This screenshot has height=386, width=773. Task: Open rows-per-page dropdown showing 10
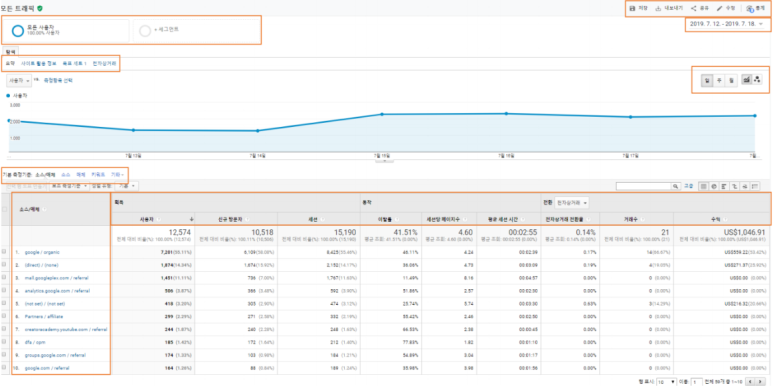pyautogui.click(x=665, y=382)
